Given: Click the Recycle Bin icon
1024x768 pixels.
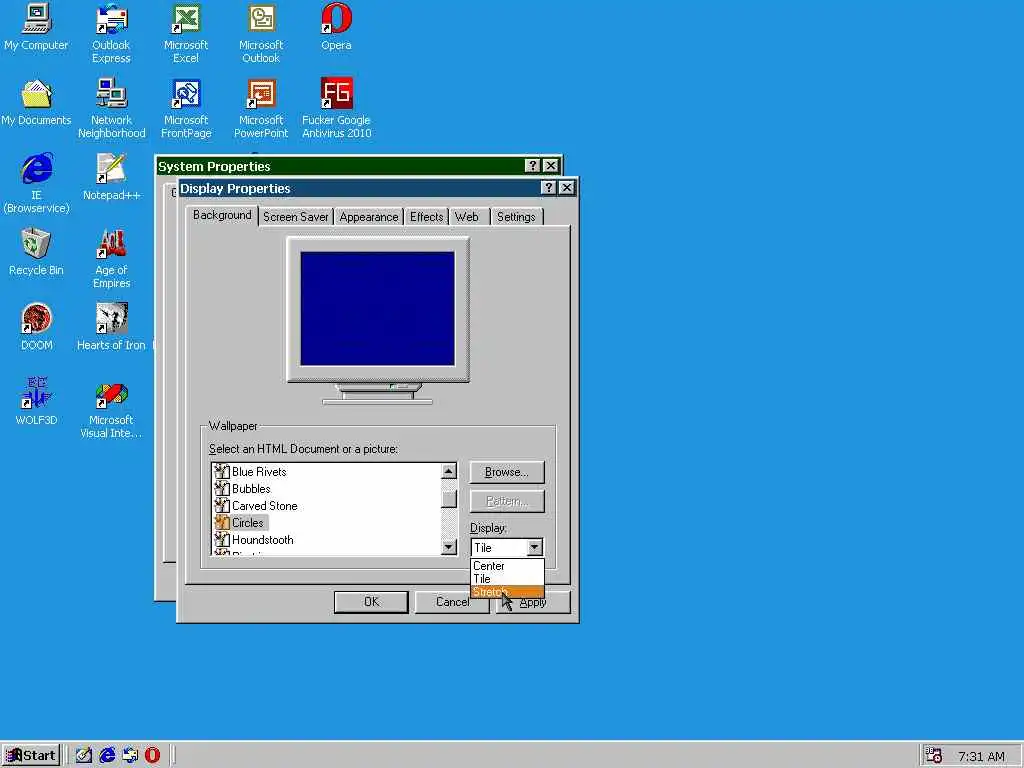Looking at the screenshot, I should [x=36, y=252].
